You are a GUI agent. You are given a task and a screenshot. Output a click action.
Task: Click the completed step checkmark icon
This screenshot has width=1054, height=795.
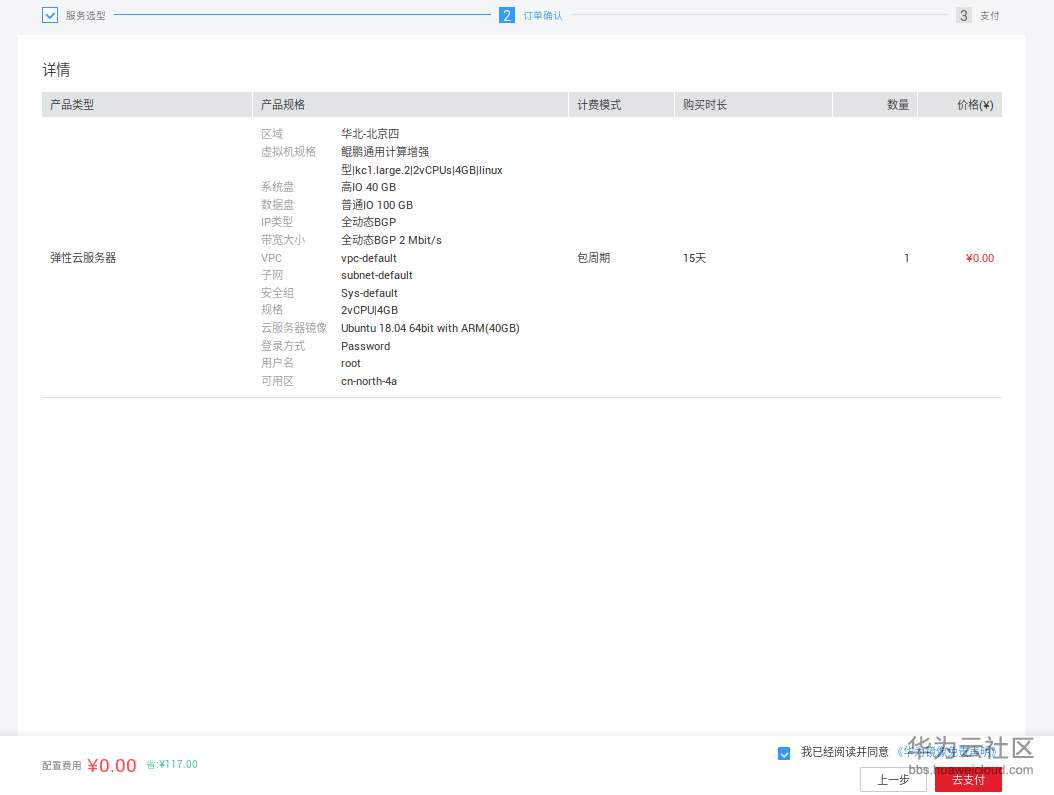(50, 15)
